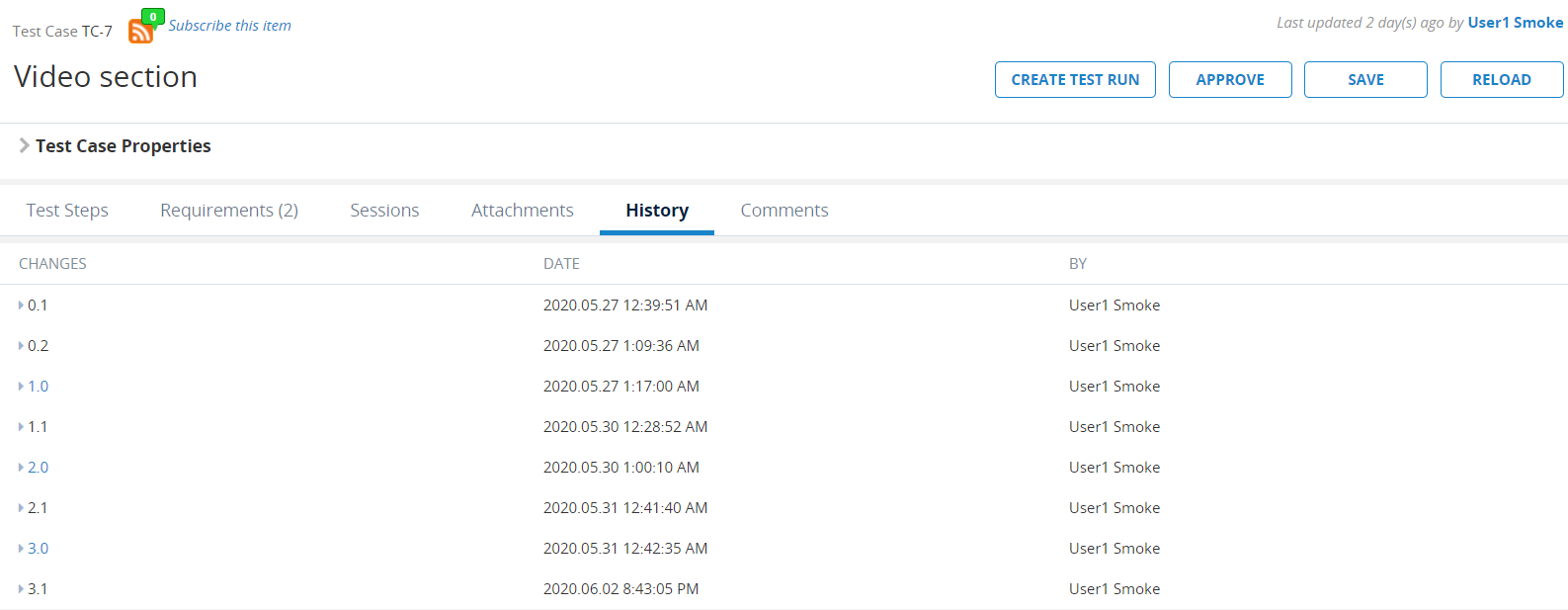
Task: Open the User1 Smoke profile link
Action: (1515, 23)
